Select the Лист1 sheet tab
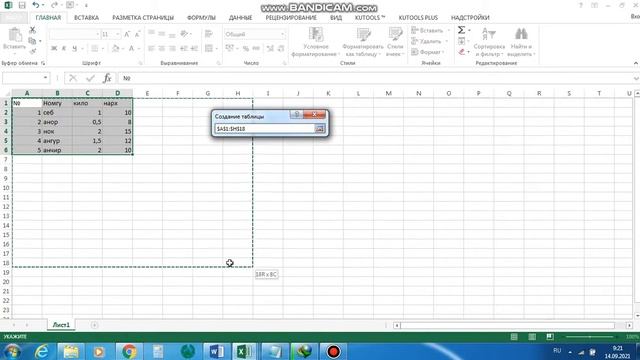This screenshot has height=360, width=640. [61, 325]
